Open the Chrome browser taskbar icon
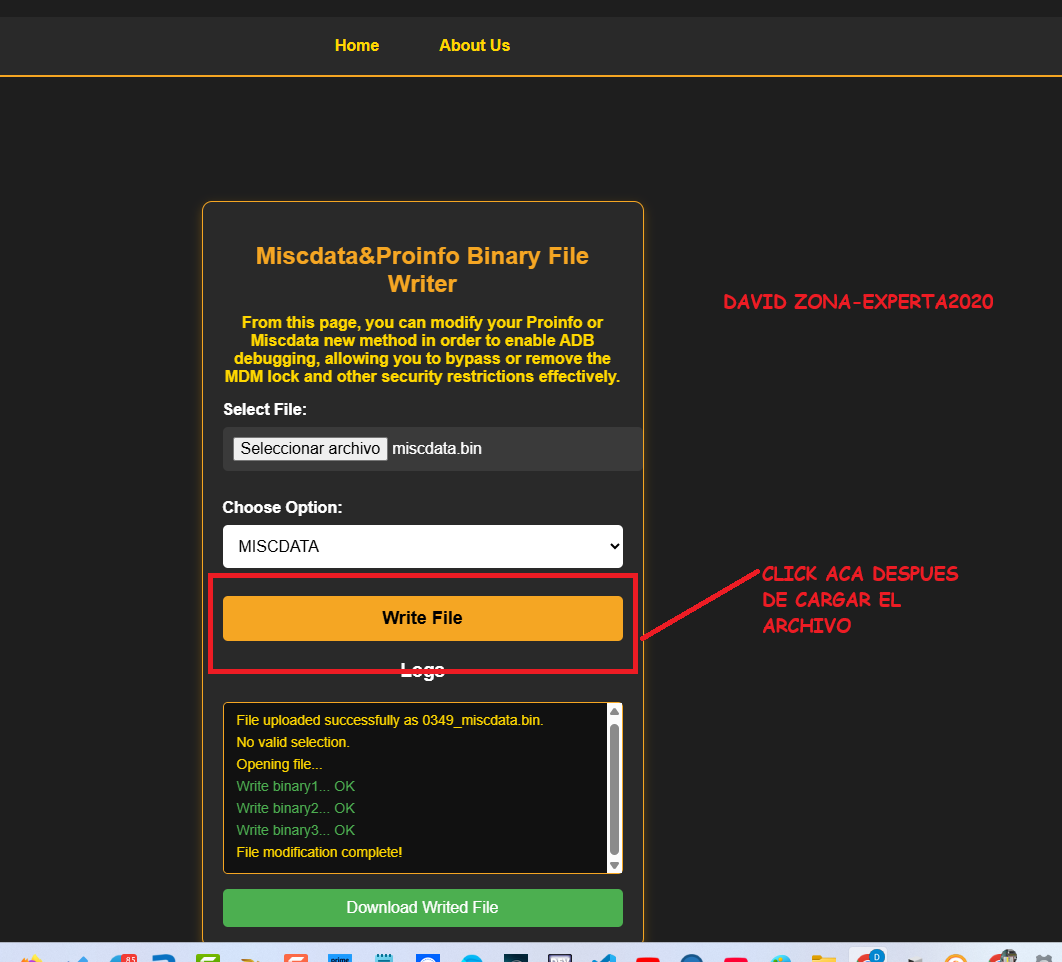This screenshot has height=962, width=1062. coord(868,956)
